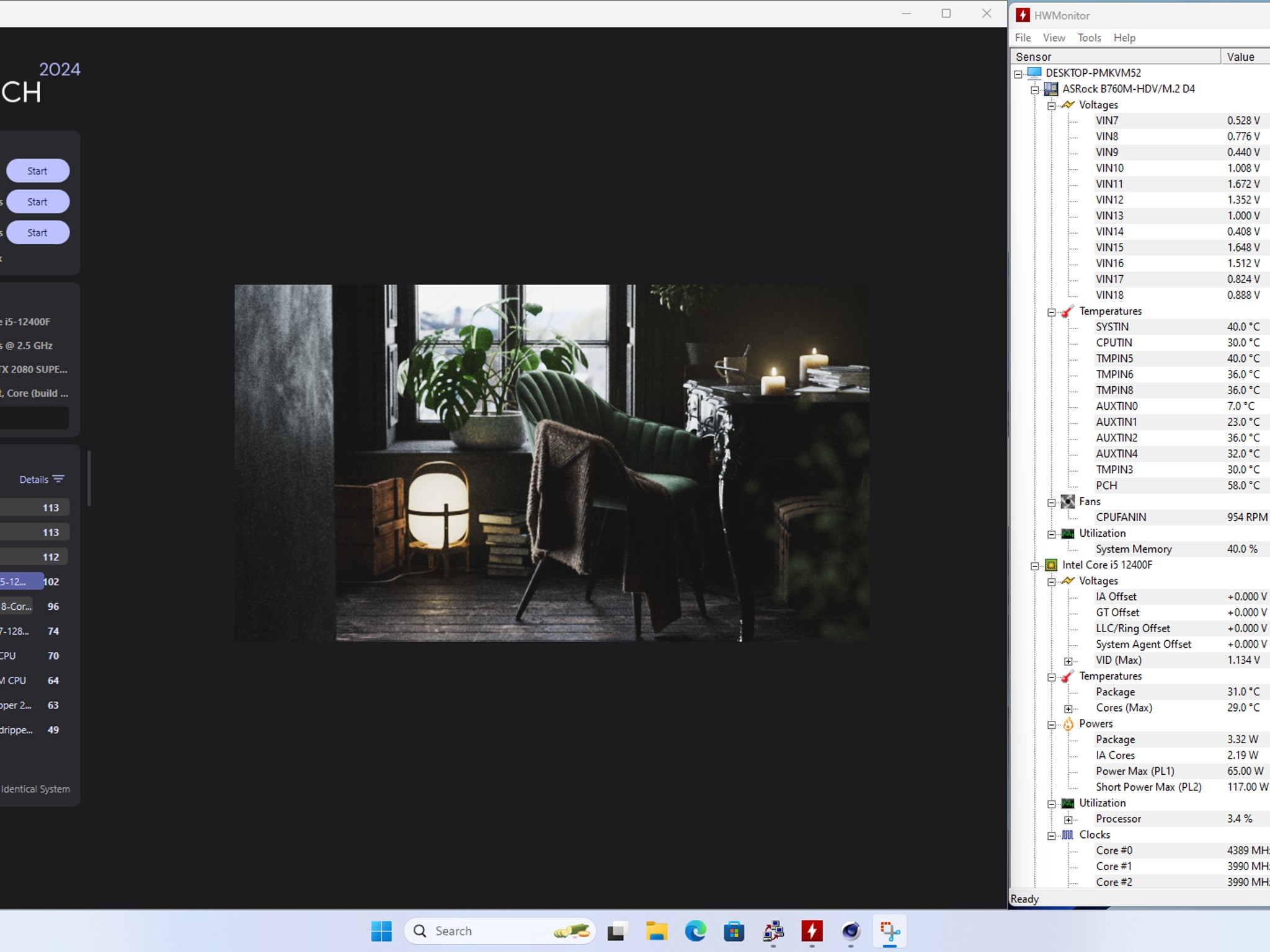Click the Windows Start button
Viewport: 1270px width, 952px height.
click(381, 931)
